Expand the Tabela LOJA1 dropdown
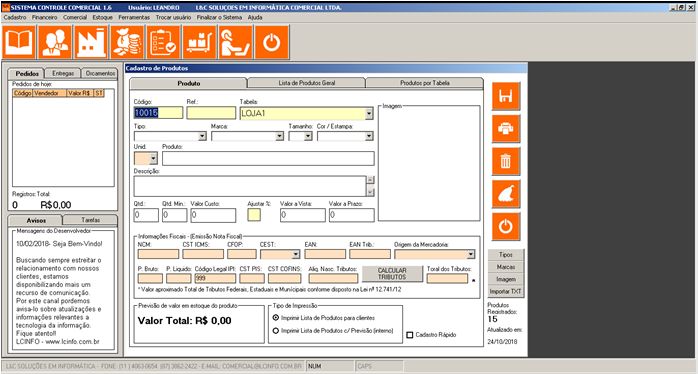 [369, 114]
